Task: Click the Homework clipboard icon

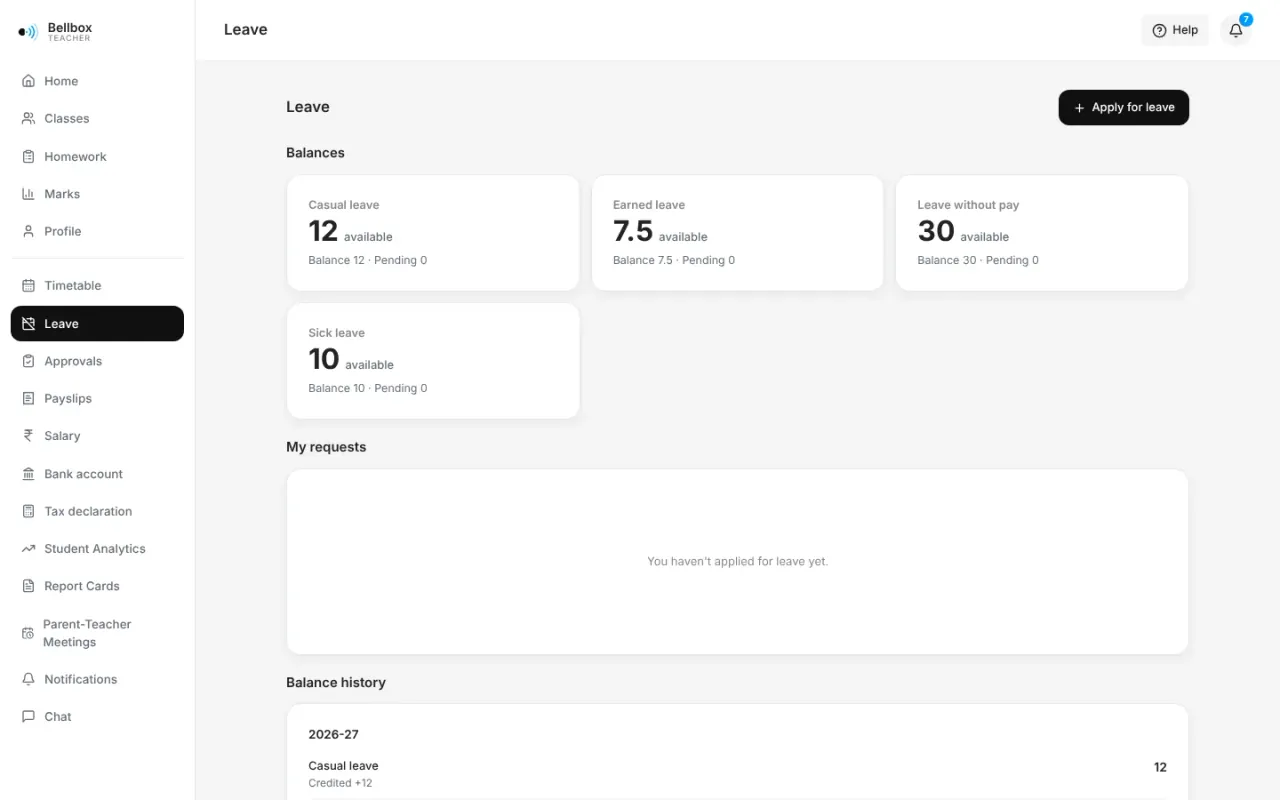Action: point(28,156)
